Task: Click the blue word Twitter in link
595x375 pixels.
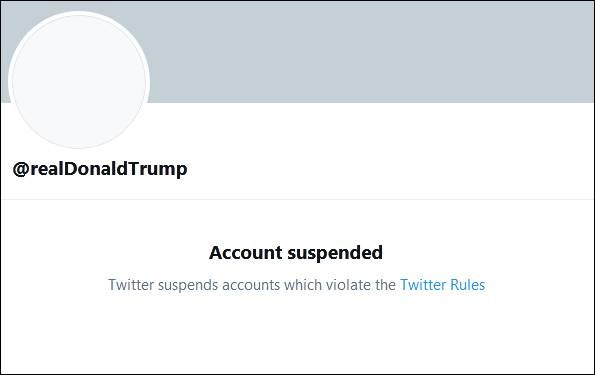Action: tap(423, 285)
